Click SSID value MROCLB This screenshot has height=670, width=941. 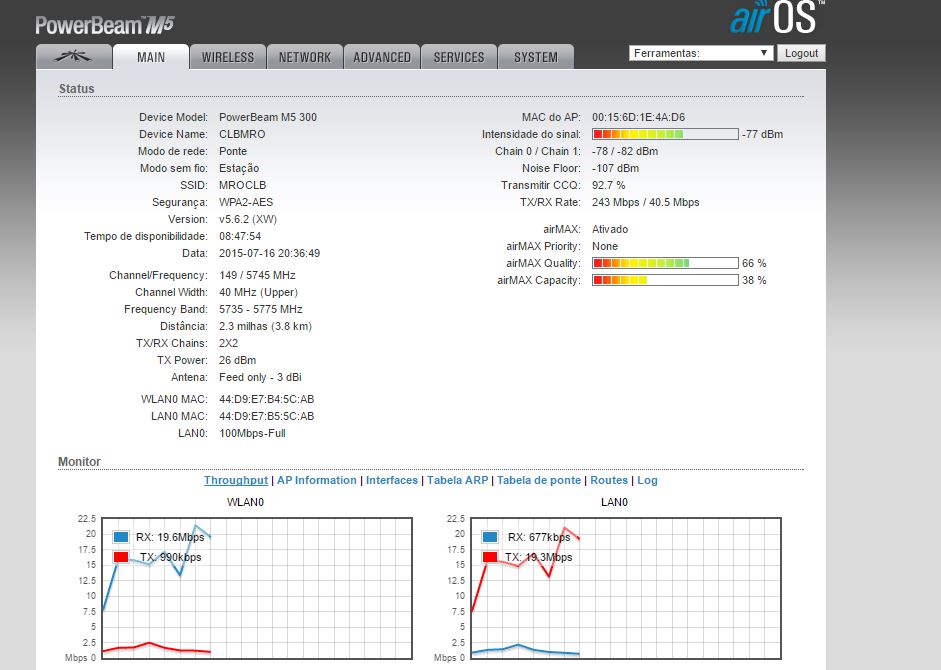click(x=242, y=185)
